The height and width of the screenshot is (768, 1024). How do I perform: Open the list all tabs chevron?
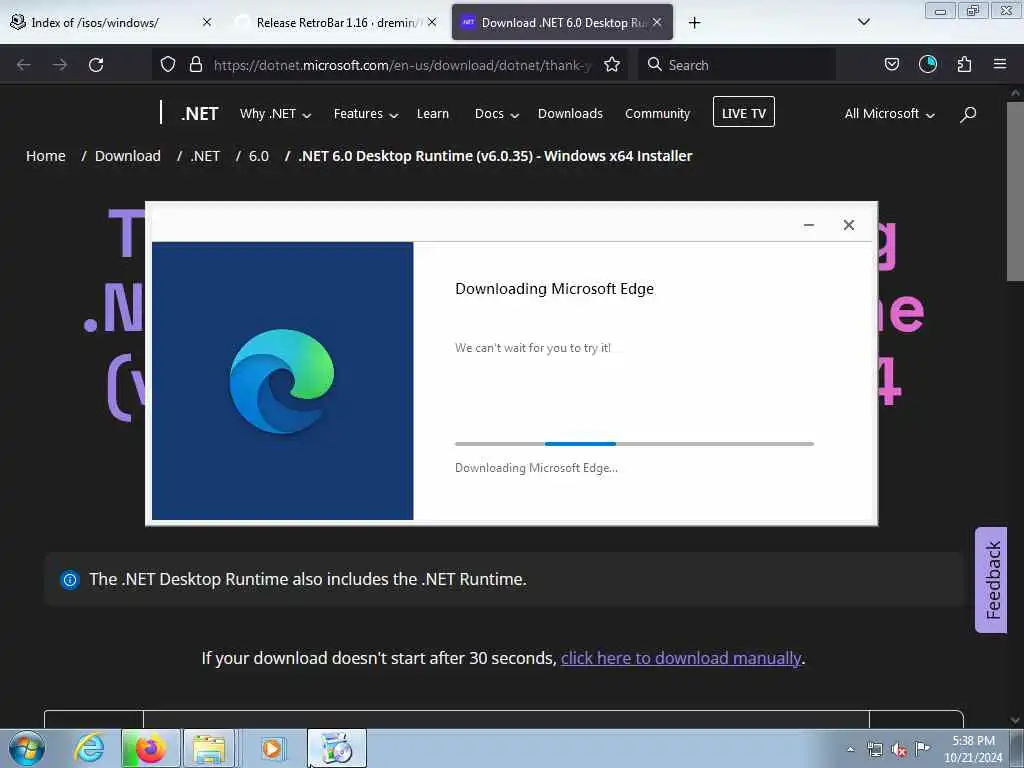coord(863,22)
